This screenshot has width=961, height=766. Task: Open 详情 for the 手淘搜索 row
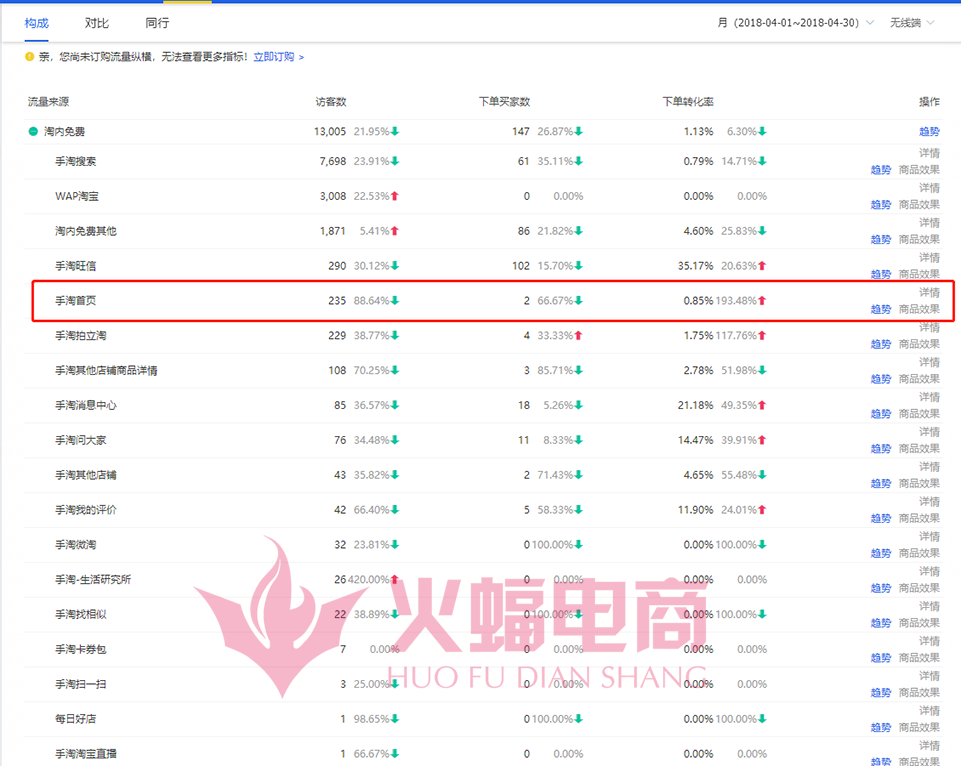(929, 153)
